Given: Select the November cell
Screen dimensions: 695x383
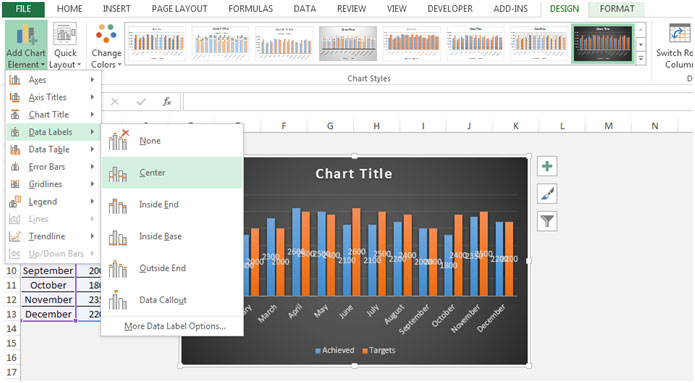Looking at the screenshot, I should [x=48, y=300].
